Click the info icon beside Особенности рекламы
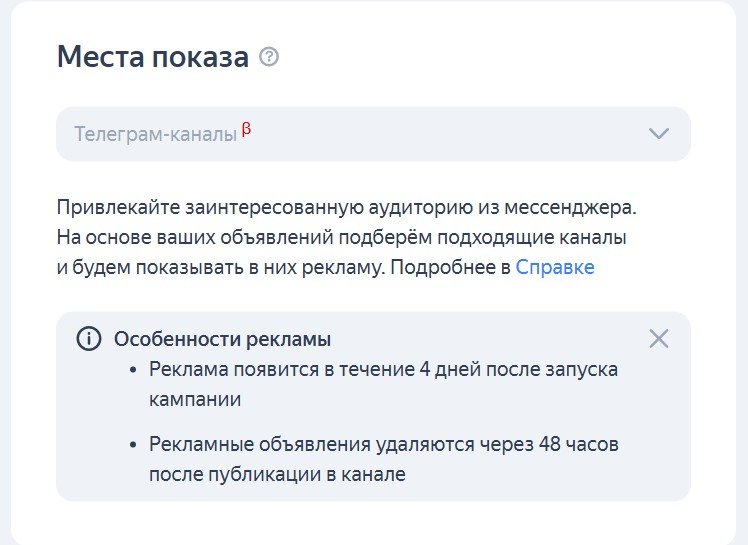The width and height of the screenshot is (748, 545). click(x=89, y=339)
